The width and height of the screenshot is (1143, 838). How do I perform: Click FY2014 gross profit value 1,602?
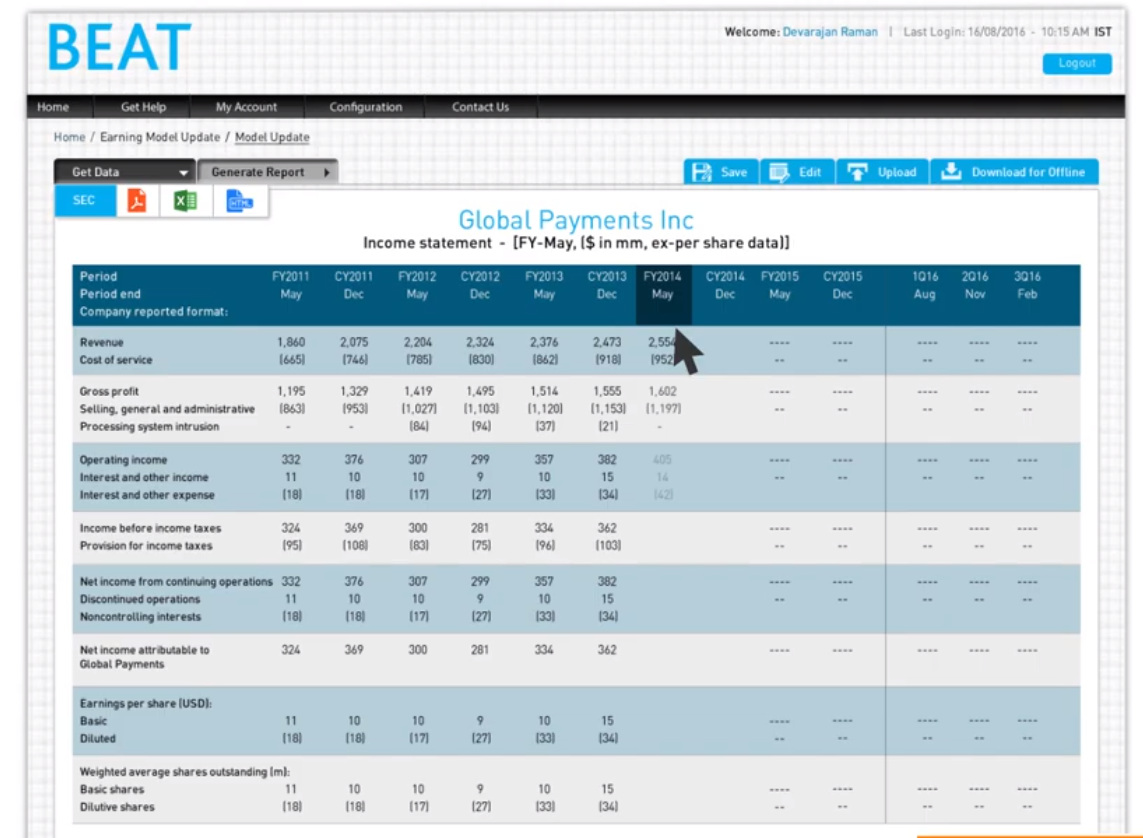click(x=663, y=391)
